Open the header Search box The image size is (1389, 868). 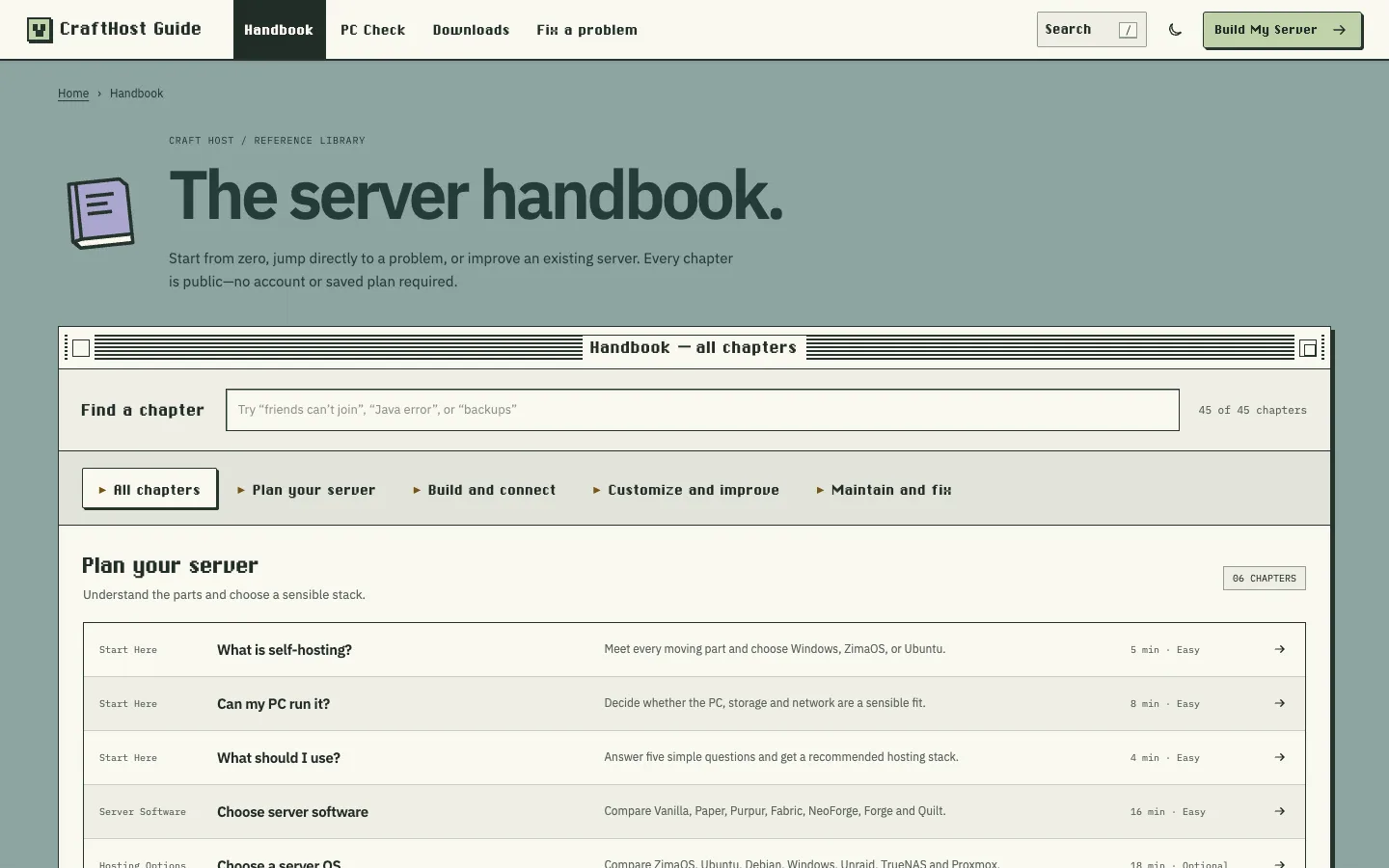1091,30
